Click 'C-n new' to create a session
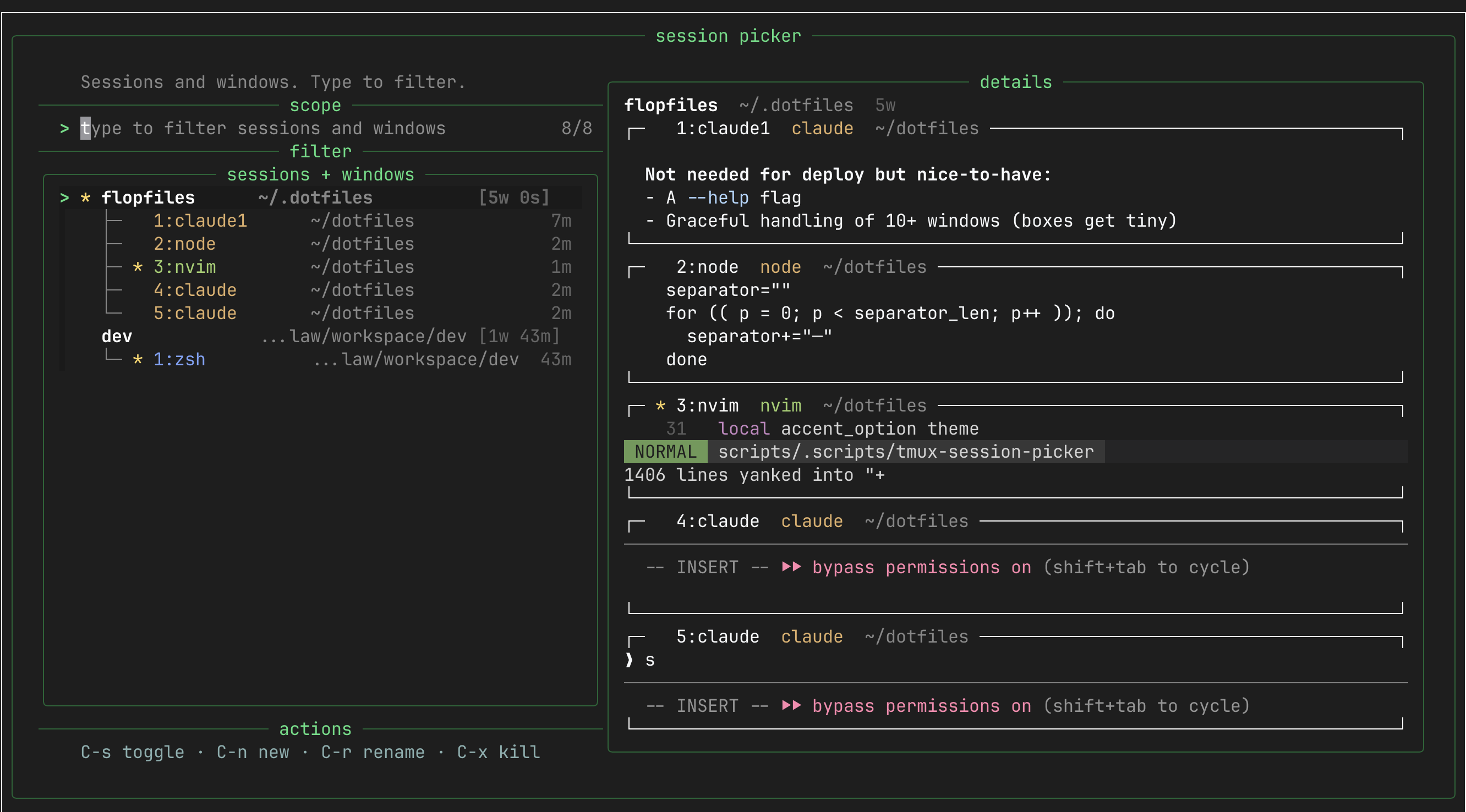The width and height of the screenshot is (1466, 812). 252,751
